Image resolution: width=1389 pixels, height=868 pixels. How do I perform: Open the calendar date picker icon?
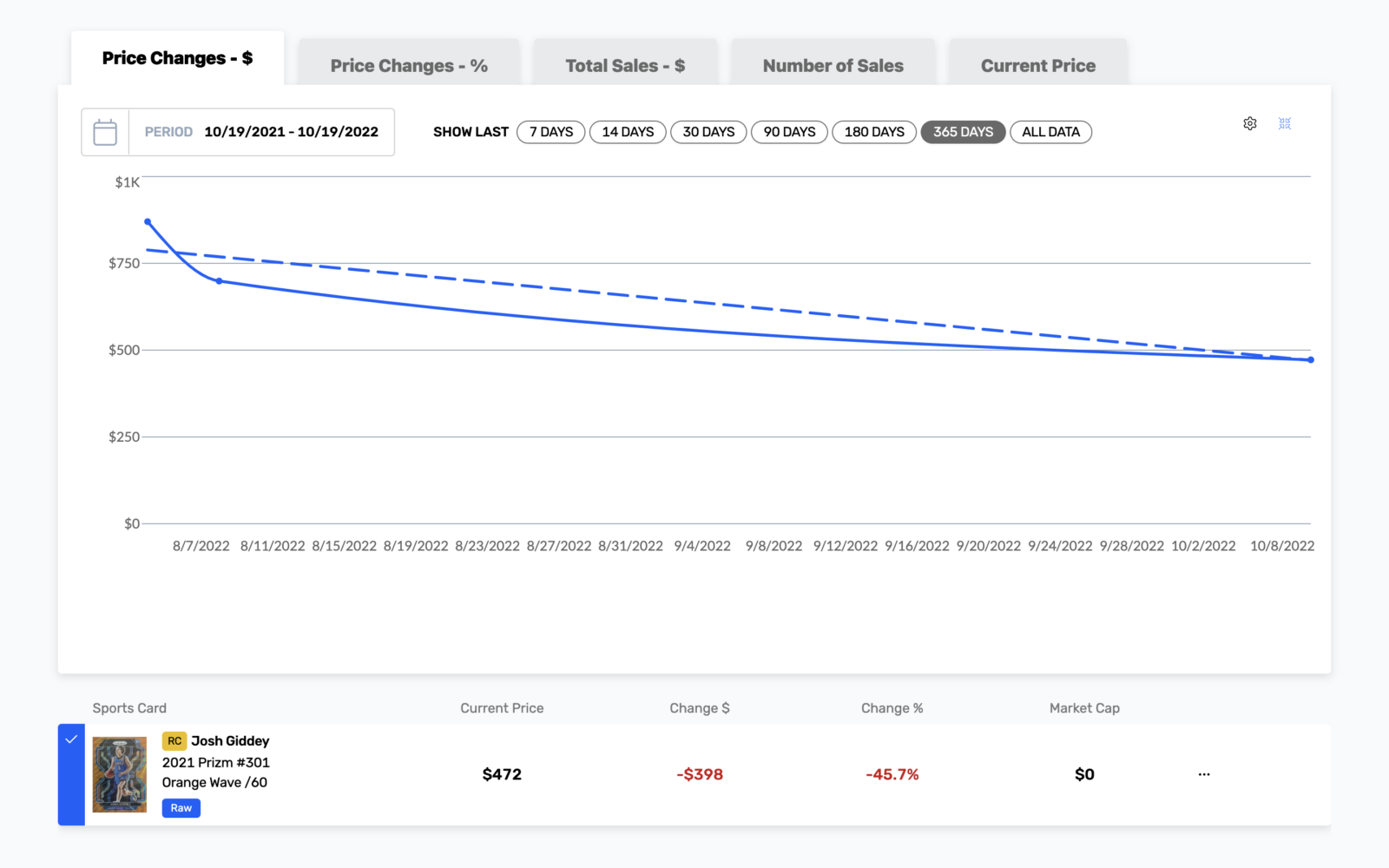coord(105,132)
